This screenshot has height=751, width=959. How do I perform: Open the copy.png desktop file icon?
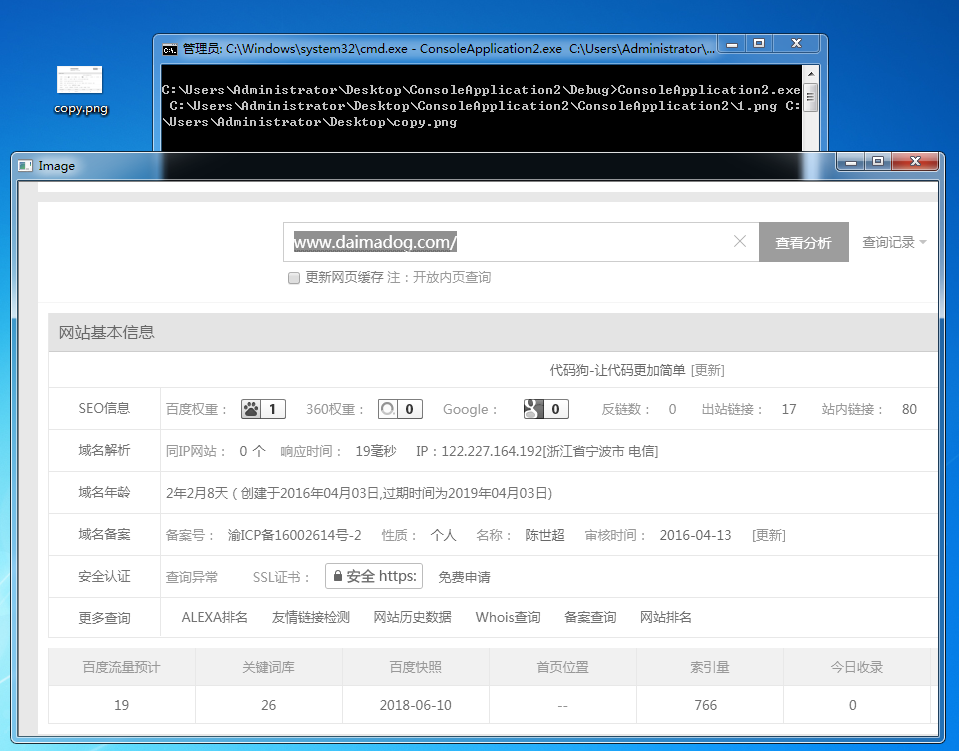point(80,90)
